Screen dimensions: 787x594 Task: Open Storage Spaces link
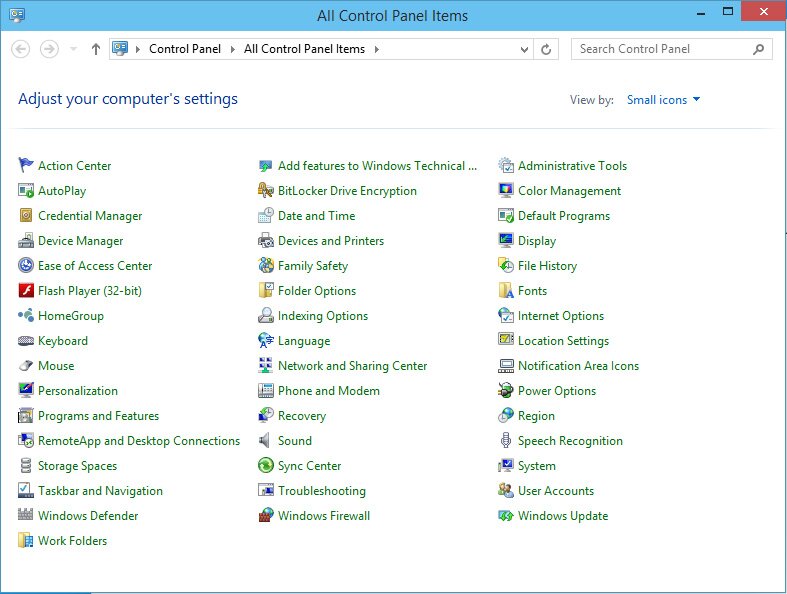click(x=77, y=466)
